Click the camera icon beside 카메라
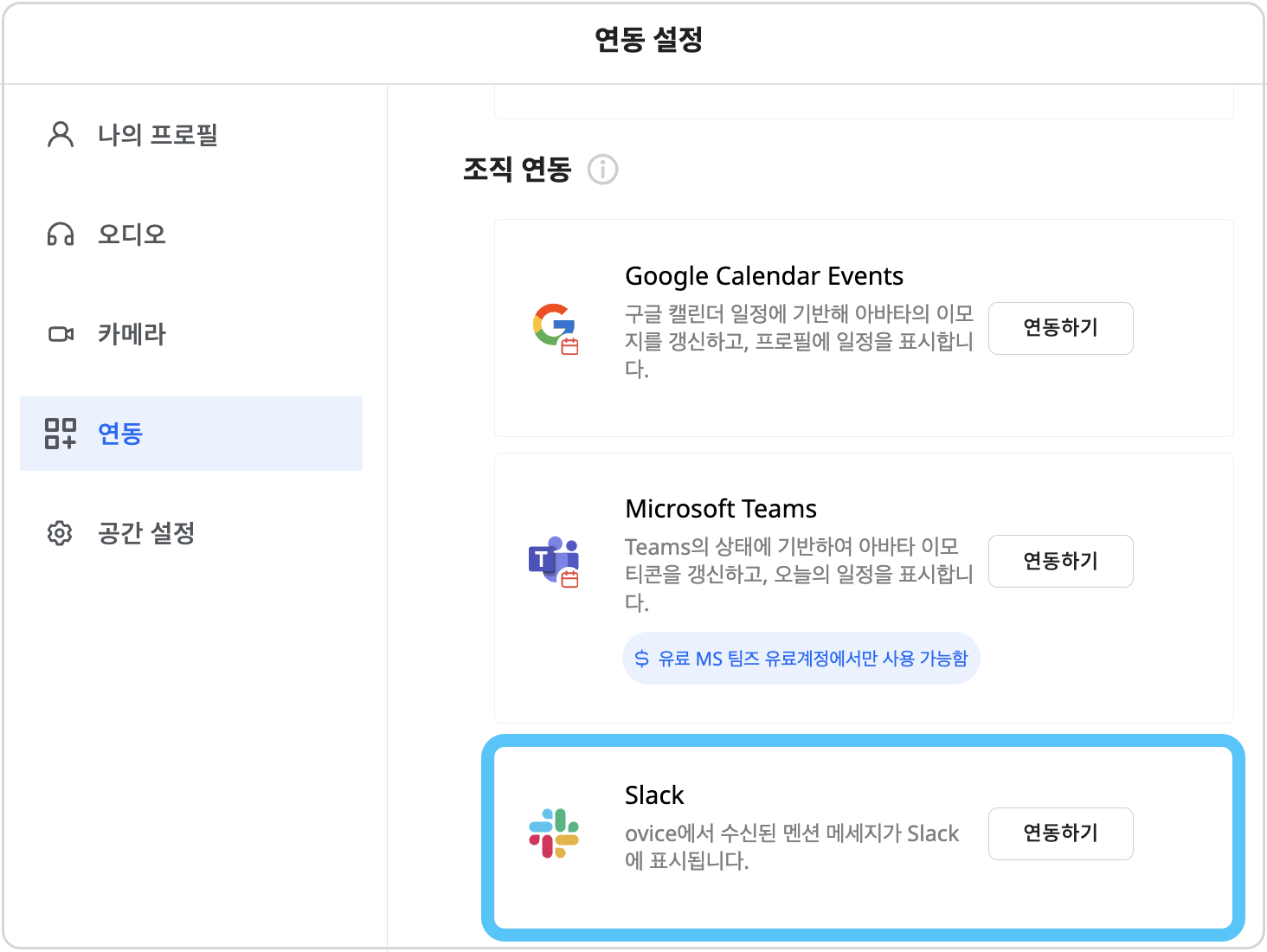Image resolution: width=1267 pixels, height=952 pixels. coord(59,334)
